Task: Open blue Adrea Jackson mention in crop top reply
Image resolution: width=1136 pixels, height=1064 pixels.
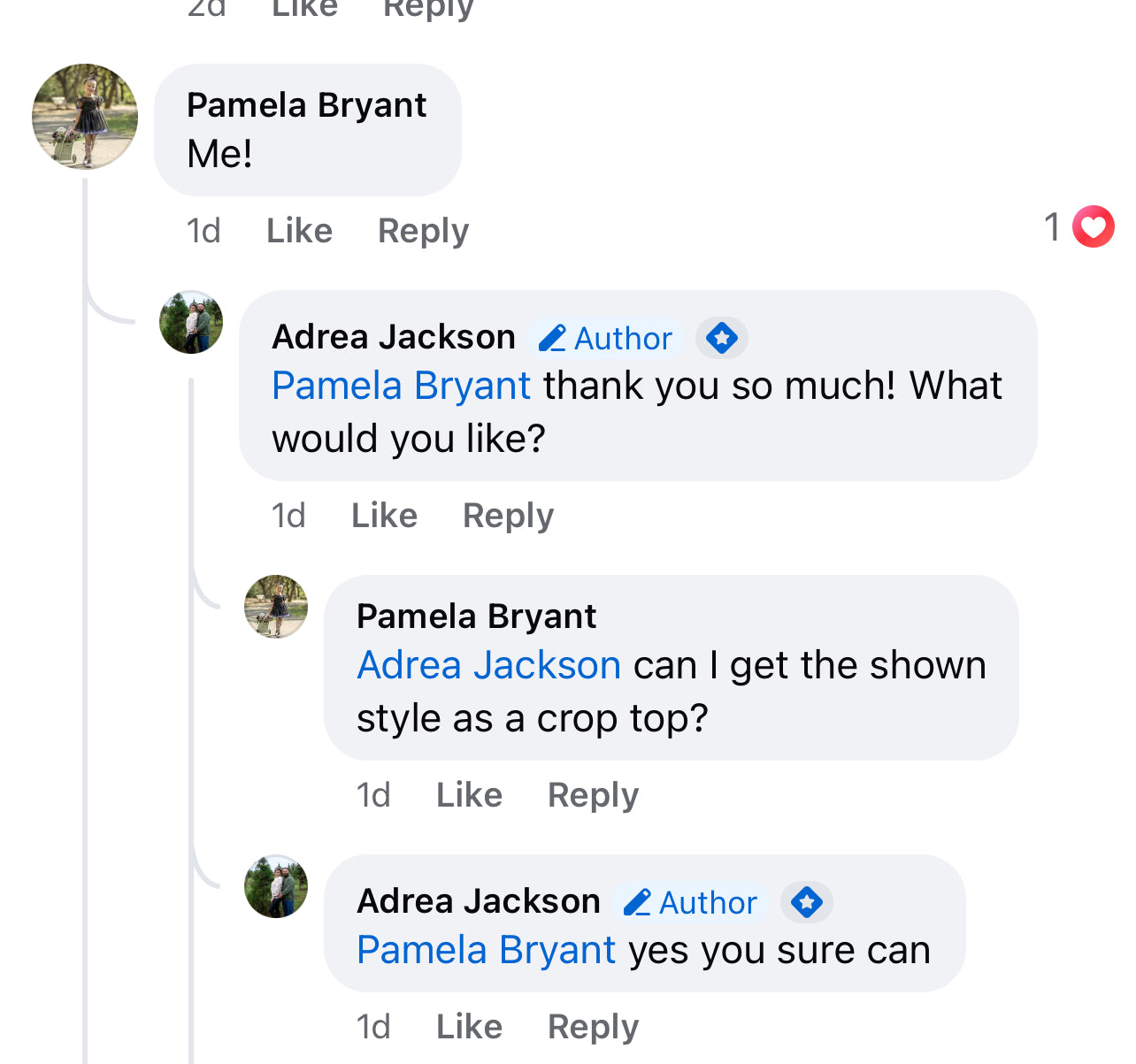Action: (x=488, y=665)
